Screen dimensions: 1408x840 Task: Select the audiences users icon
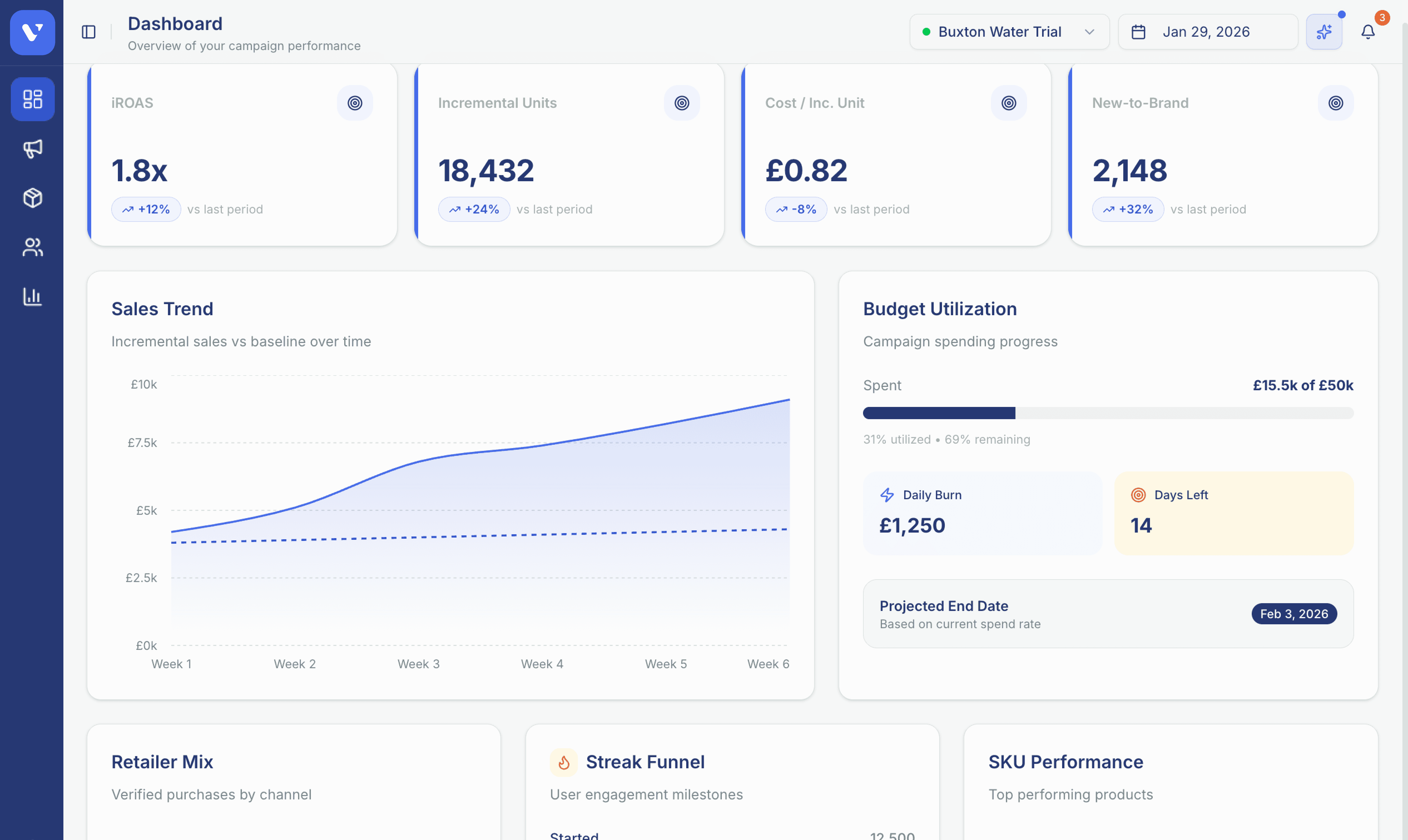32,247
